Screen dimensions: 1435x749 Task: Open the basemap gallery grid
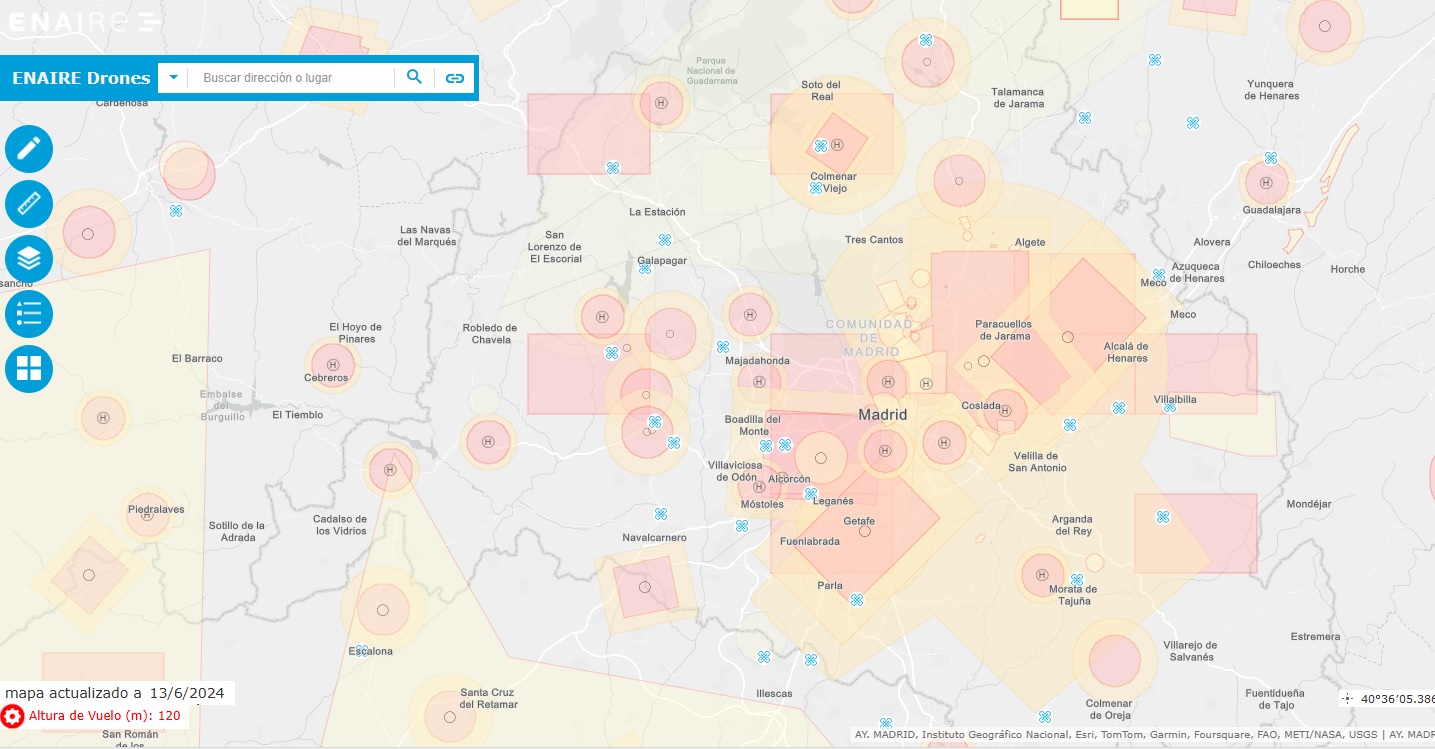(x=29, y=369)
